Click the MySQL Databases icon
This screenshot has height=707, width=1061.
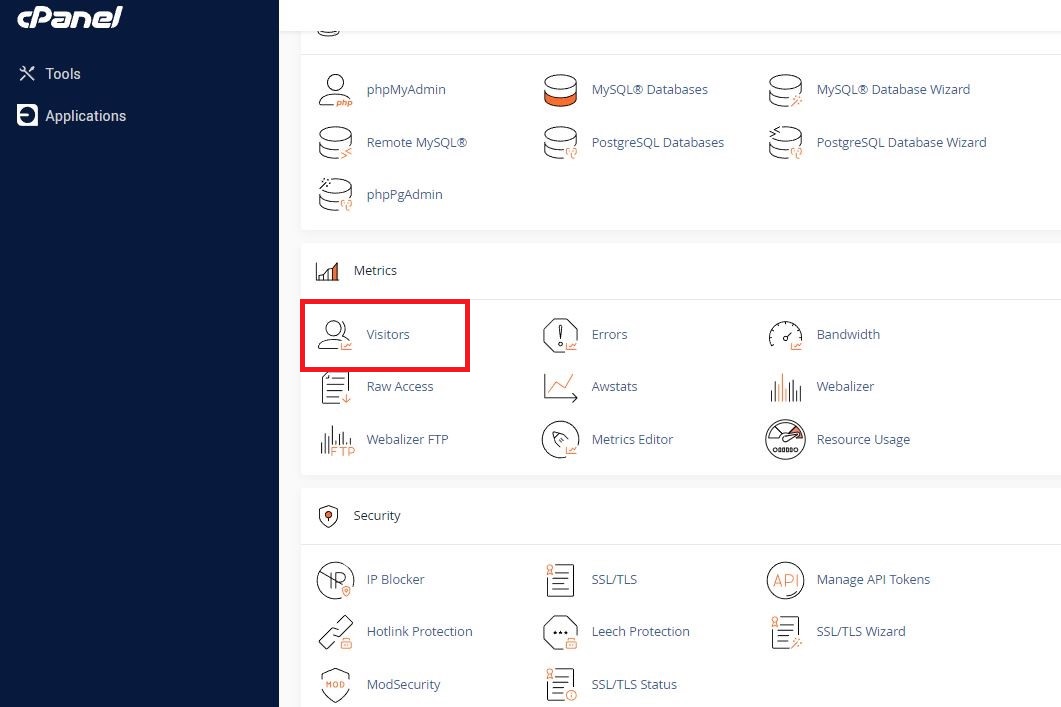tap(560, 90)
